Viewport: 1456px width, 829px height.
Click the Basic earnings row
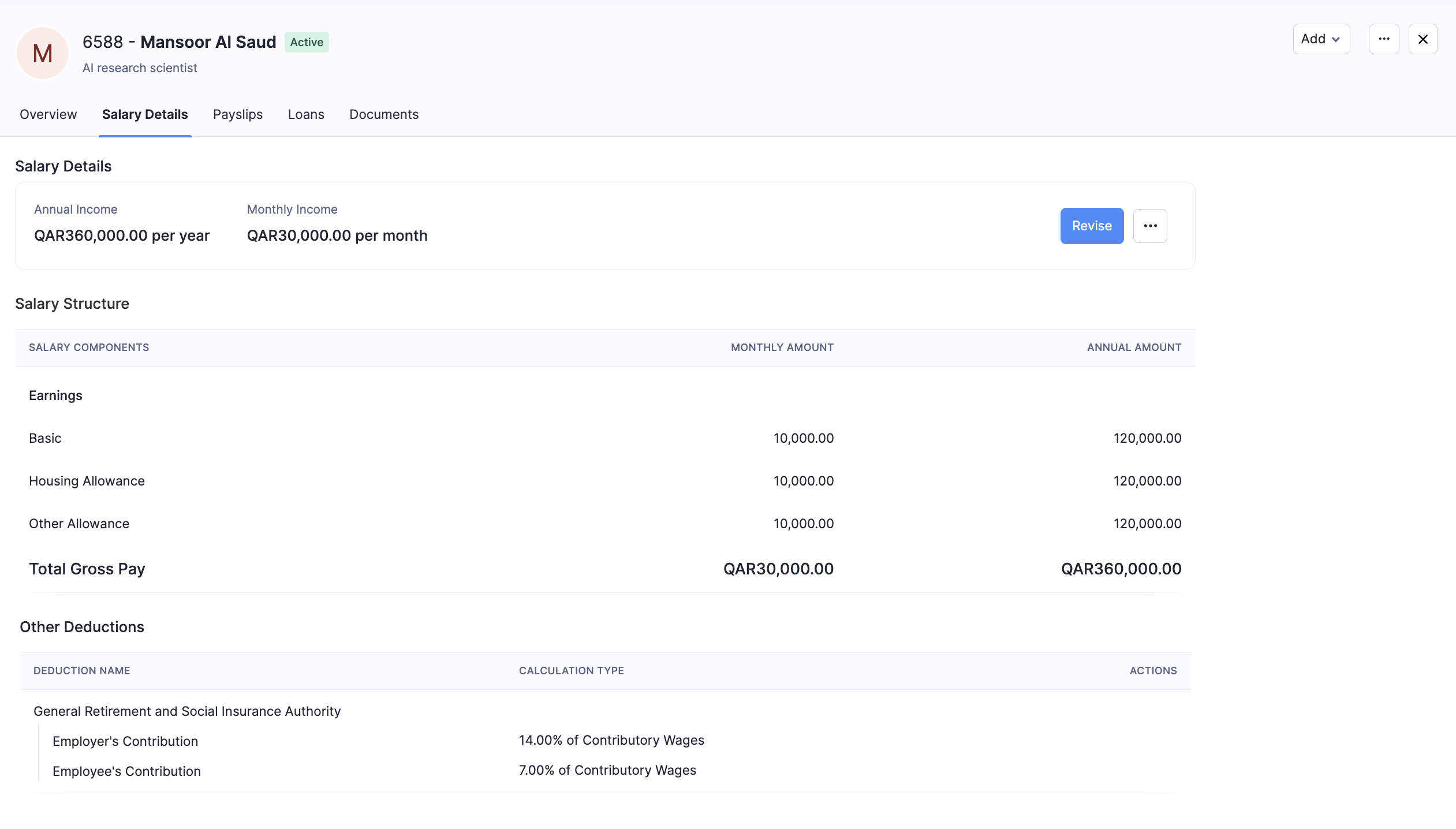(x=45, y=438)
